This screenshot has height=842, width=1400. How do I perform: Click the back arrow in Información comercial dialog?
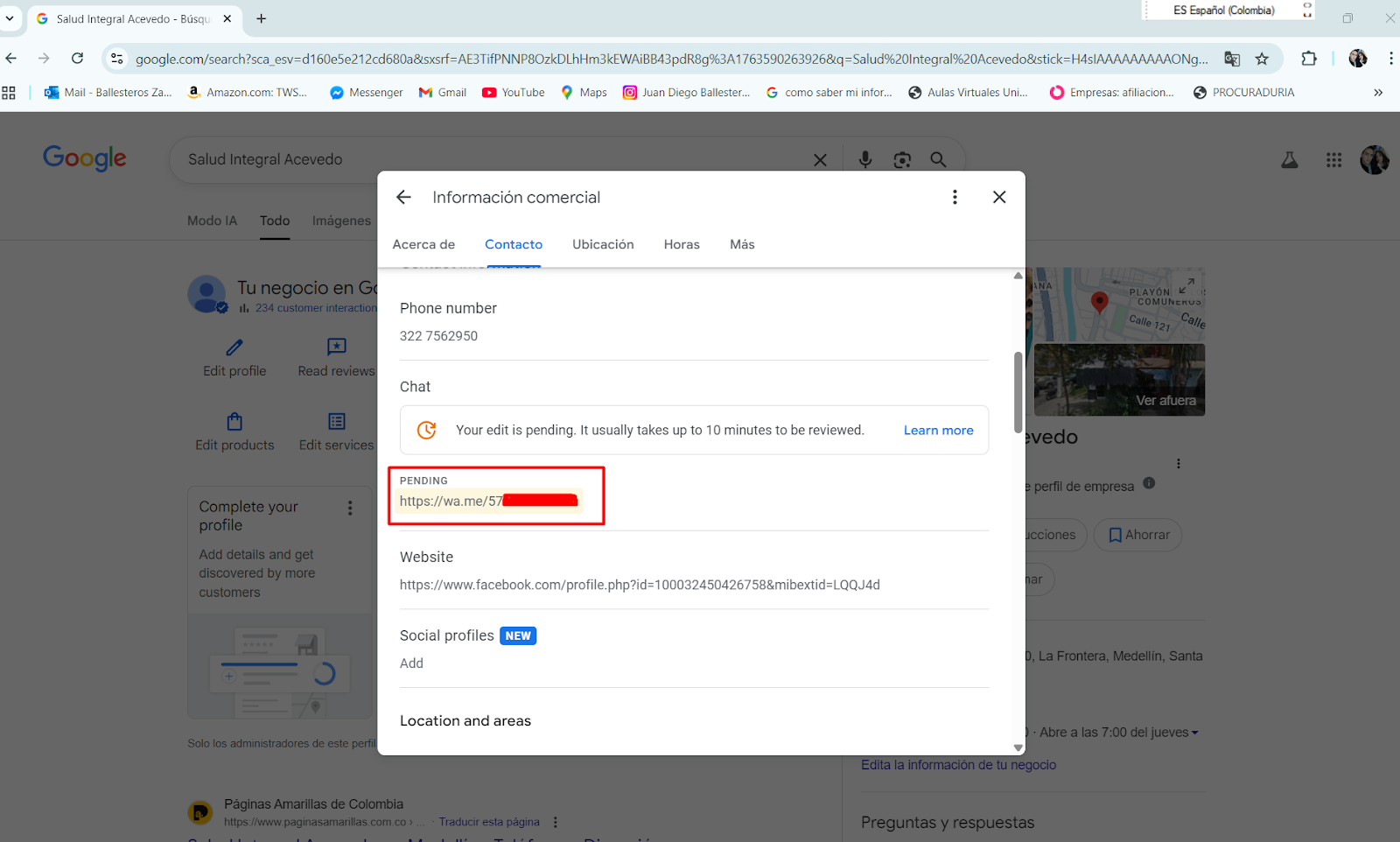coord(403,198)
